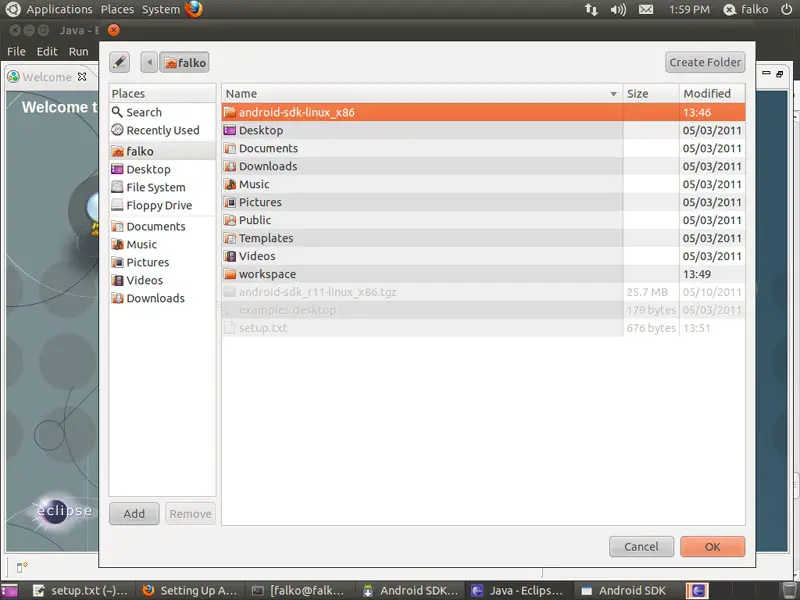Select the android-sdk-linux_x86 folder row
This screenshot has width=800, height=600.
click(x=483, y=112)
